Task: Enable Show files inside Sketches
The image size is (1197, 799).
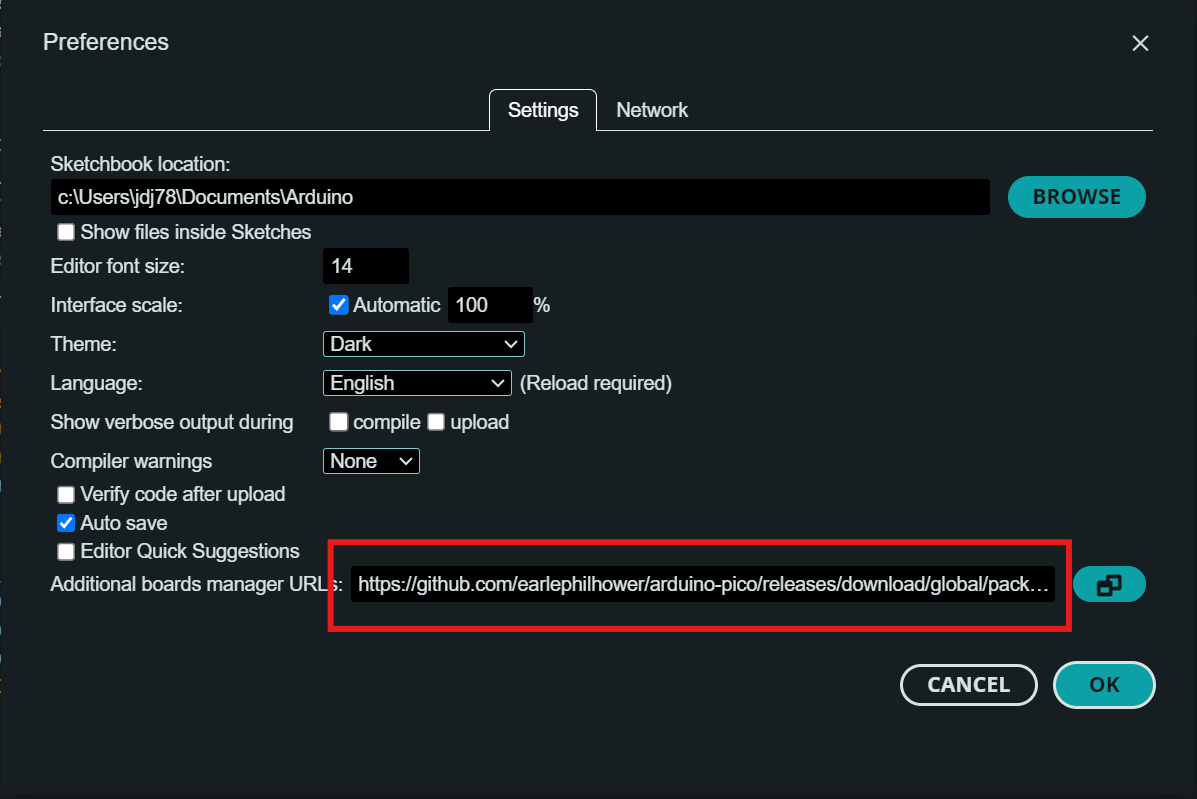Action: [x=66, y=232]
